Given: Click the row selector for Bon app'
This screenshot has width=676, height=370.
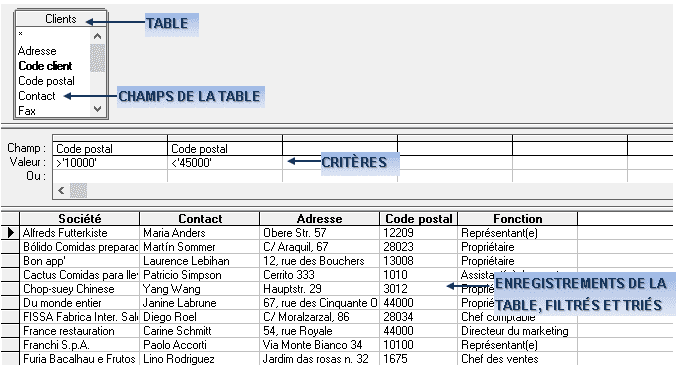Looking at the screenshot, I should coord(10,261).
